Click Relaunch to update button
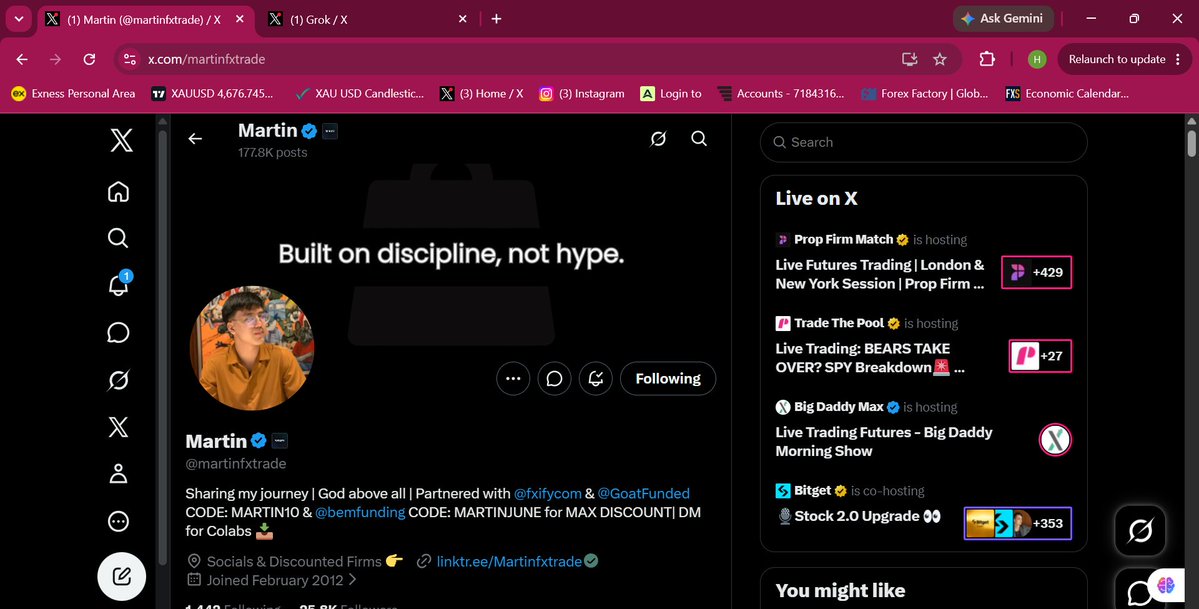This screenshot has width=1199, height=609. click(x=1124, y=59)
